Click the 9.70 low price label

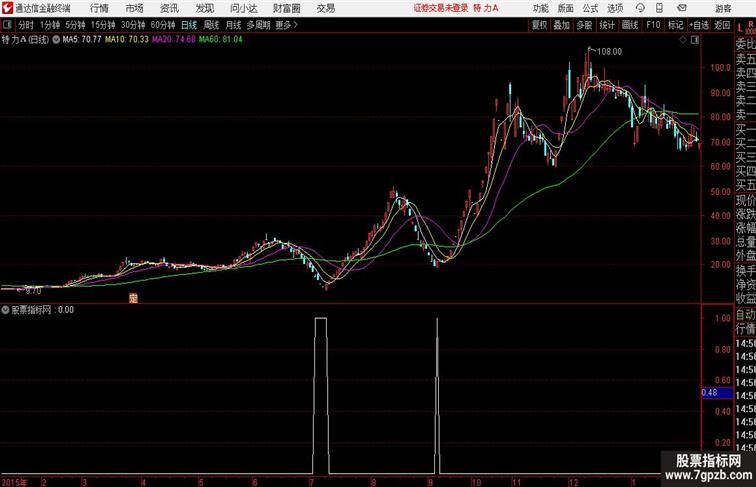click(33, 291)
